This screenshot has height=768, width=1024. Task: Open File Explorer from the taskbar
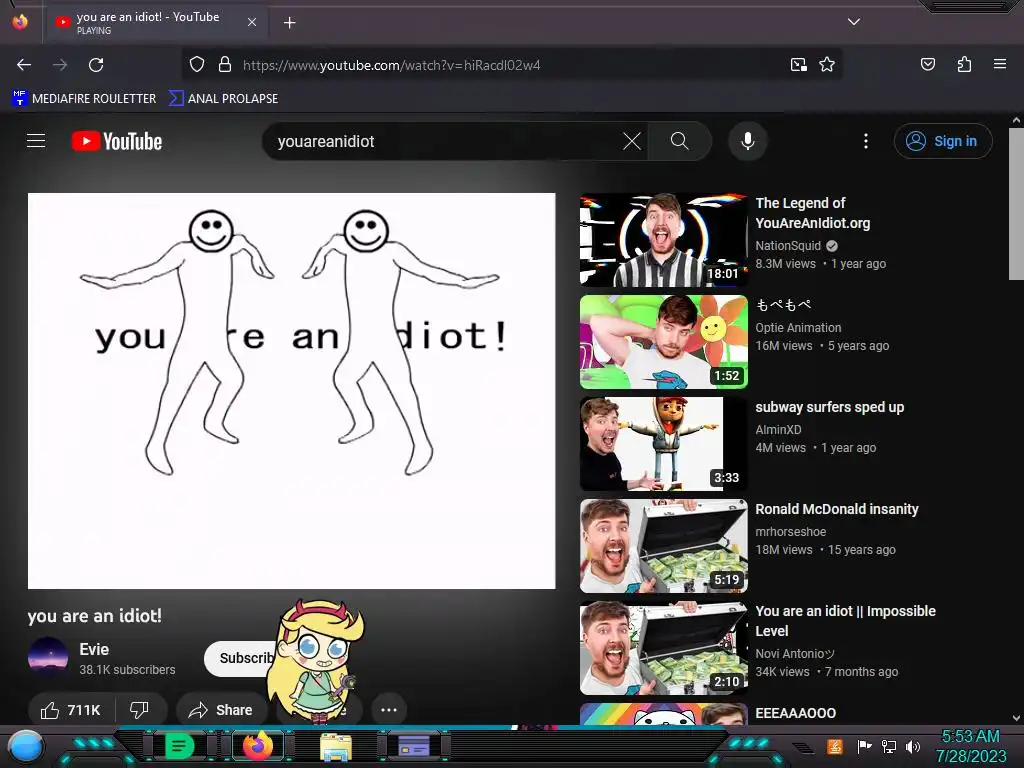tap(336, 747)
